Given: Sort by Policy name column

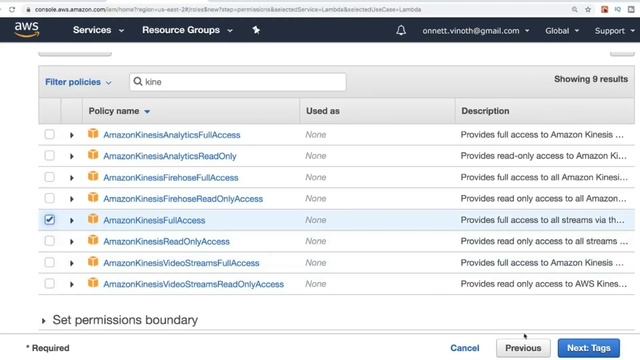Looking at the screenshot, I should pyautogui.click(x=119, y=111).
